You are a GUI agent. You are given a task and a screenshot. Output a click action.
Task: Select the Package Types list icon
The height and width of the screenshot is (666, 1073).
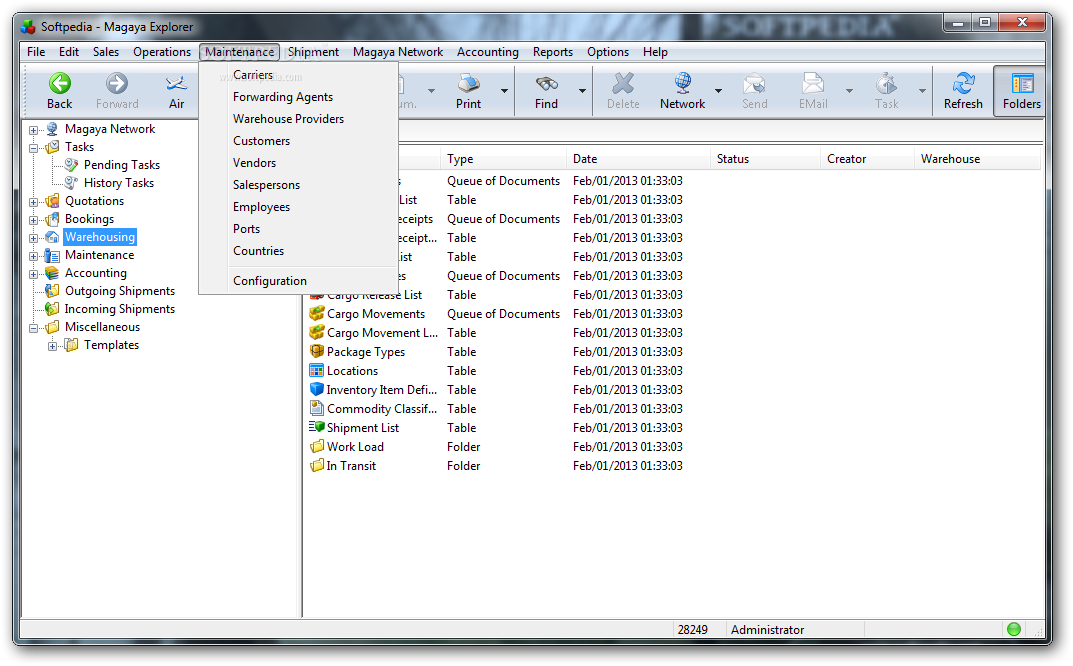pos(316,351)
